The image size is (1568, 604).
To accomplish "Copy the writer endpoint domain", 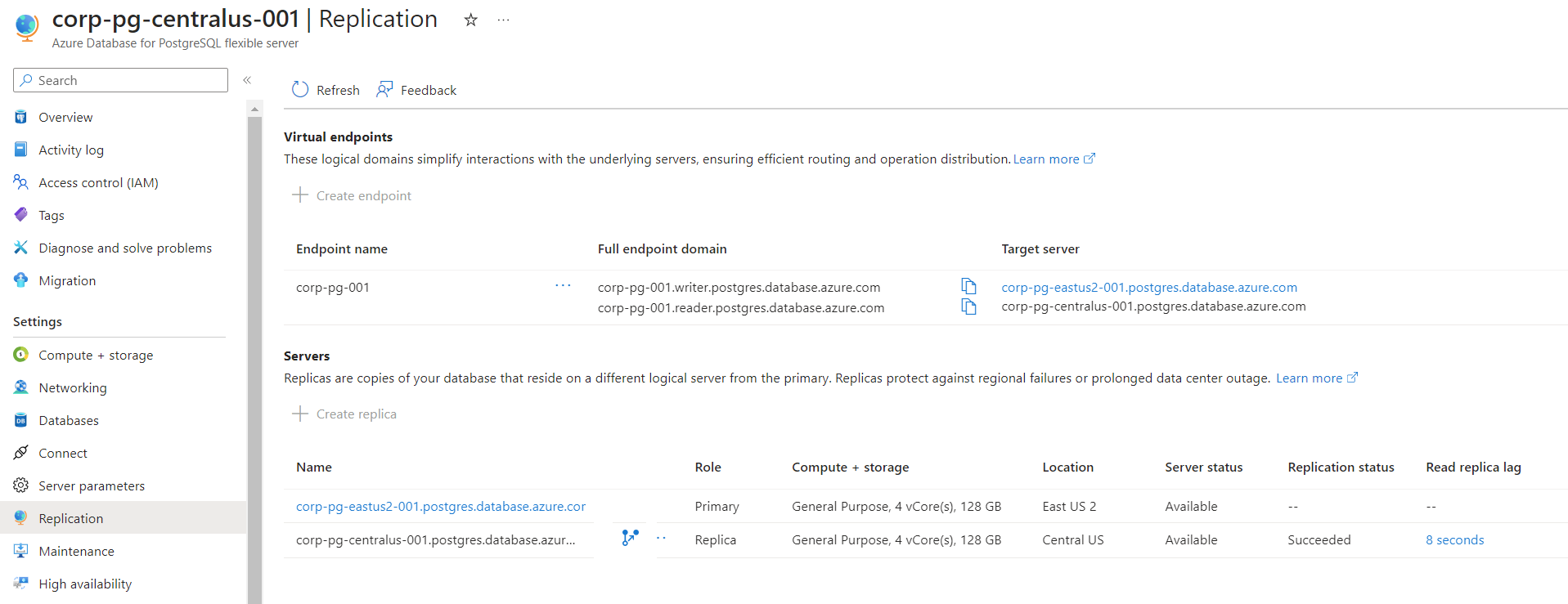I will tap(968, 286).
